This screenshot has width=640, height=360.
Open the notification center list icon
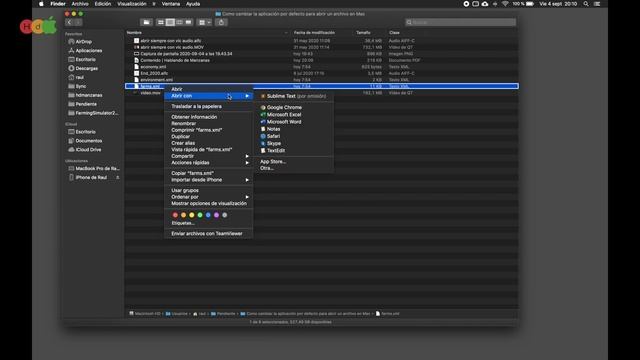(597, 4)
